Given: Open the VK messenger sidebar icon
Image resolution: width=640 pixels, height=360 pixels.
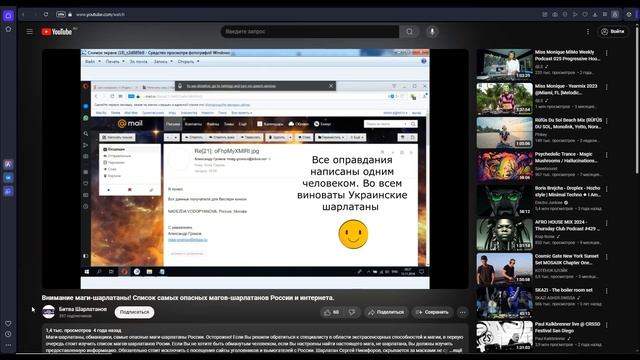Looking at the screenshot, I should [x=8, y=178].
